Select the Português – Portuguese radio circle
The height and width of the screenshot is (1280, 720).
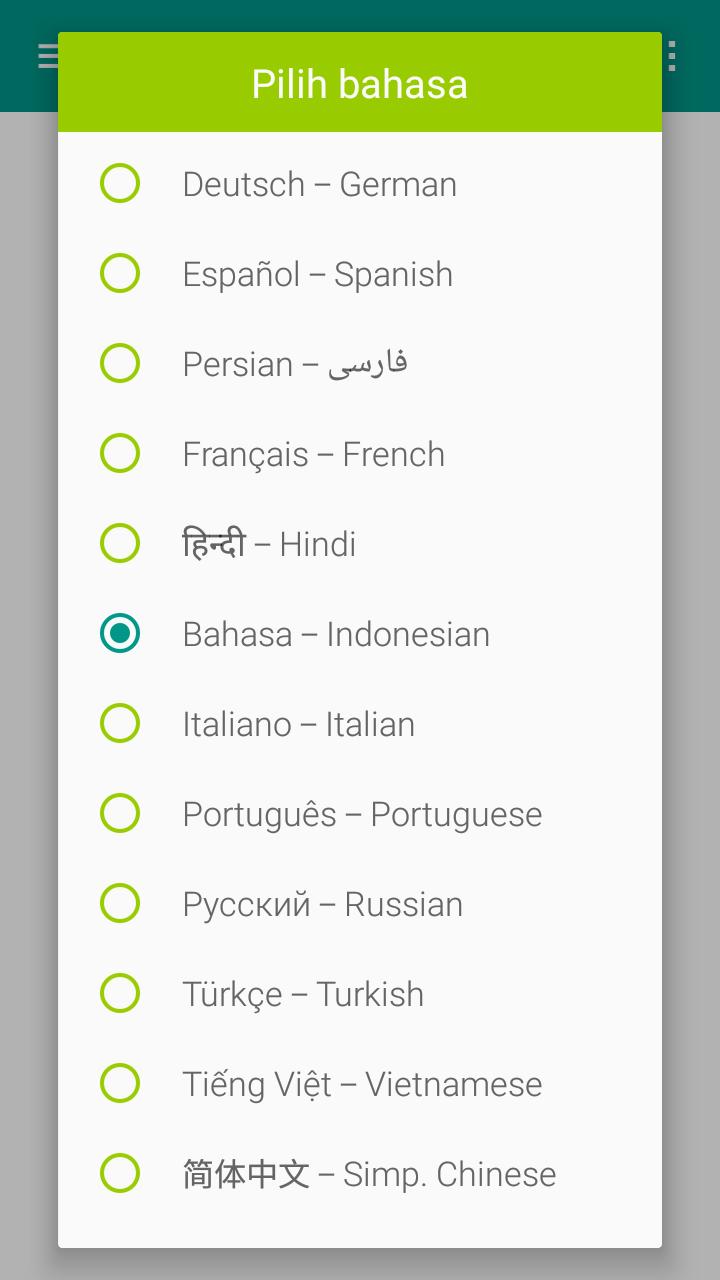(120, 814)
